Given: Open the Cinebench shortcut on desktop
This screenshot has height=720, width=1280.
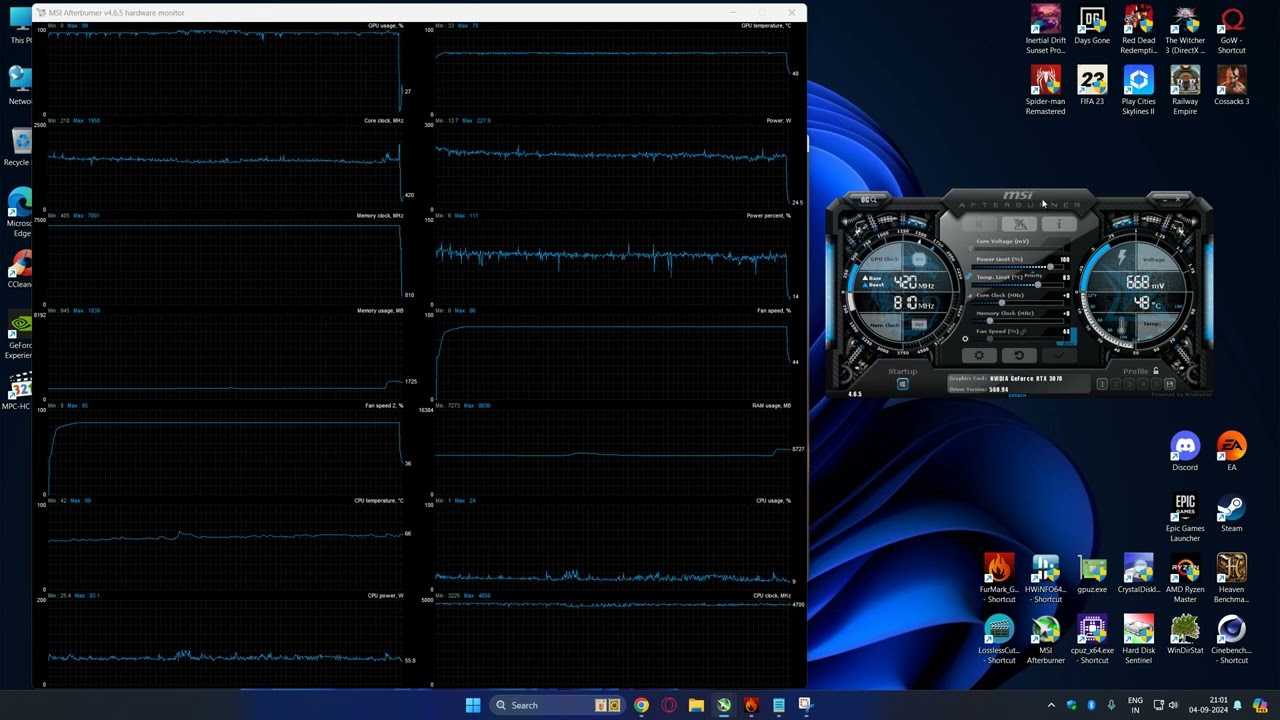Looking at the screenshot, I should [1232, 640].
